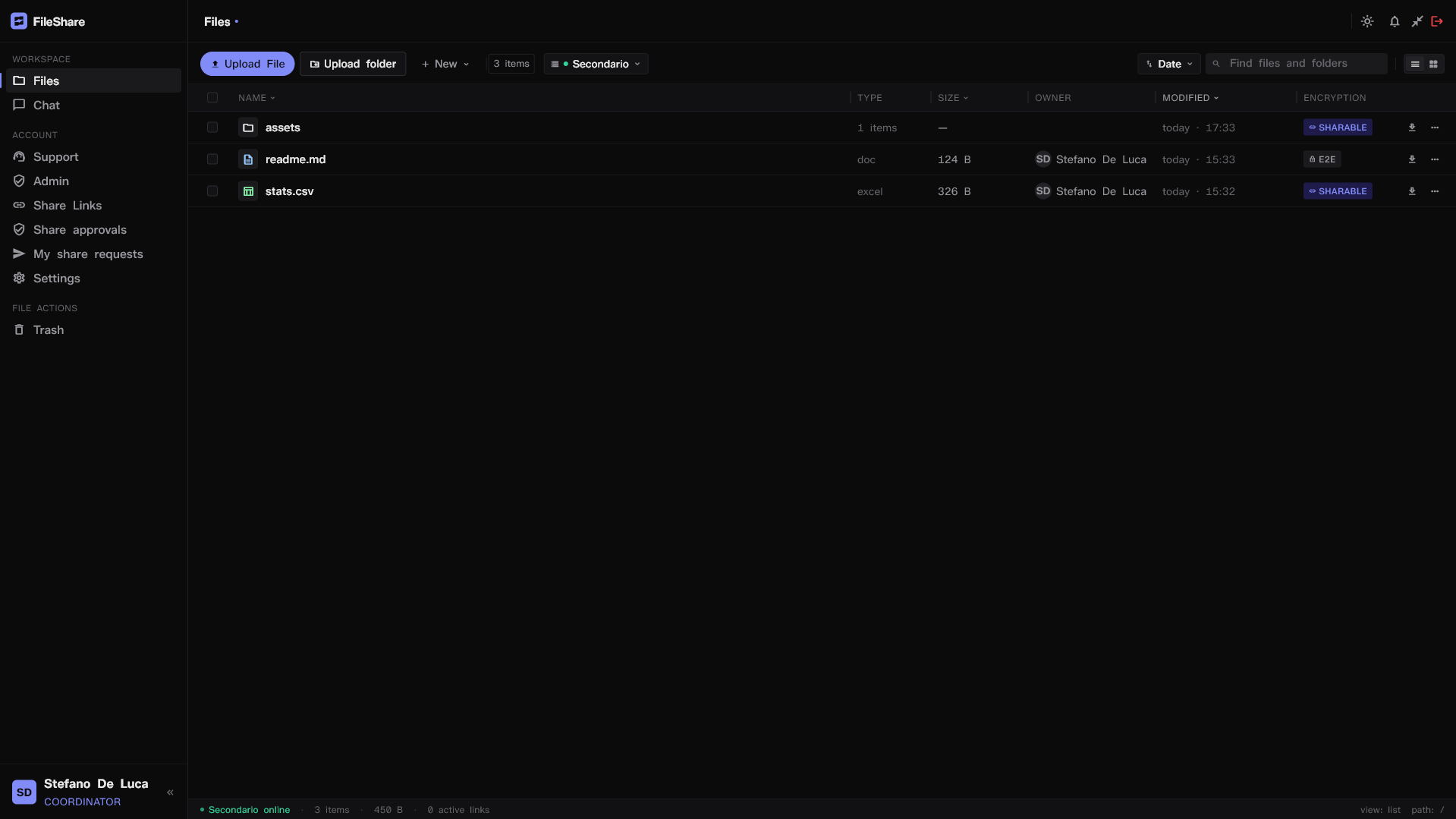Click 'view: list' in status bar

[1380, 810]
